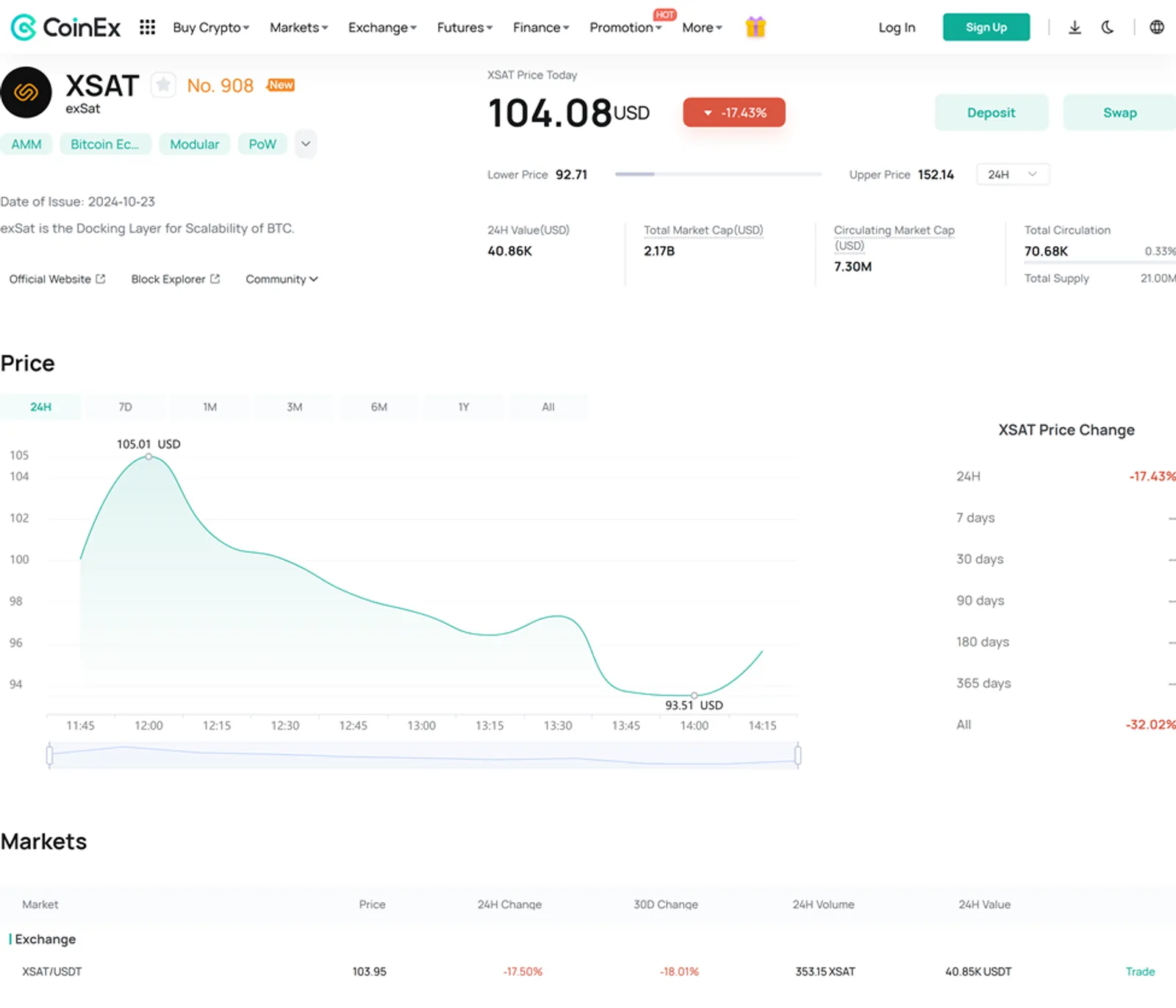
Task: Open the 24H price range dropdown
Action: (1012, 174)
